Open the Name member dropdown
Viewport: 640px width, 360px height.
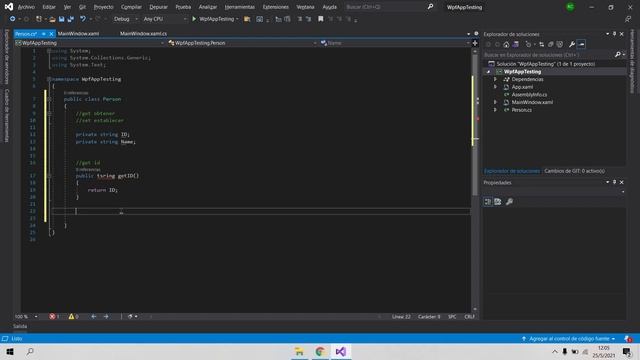[395, 43]
